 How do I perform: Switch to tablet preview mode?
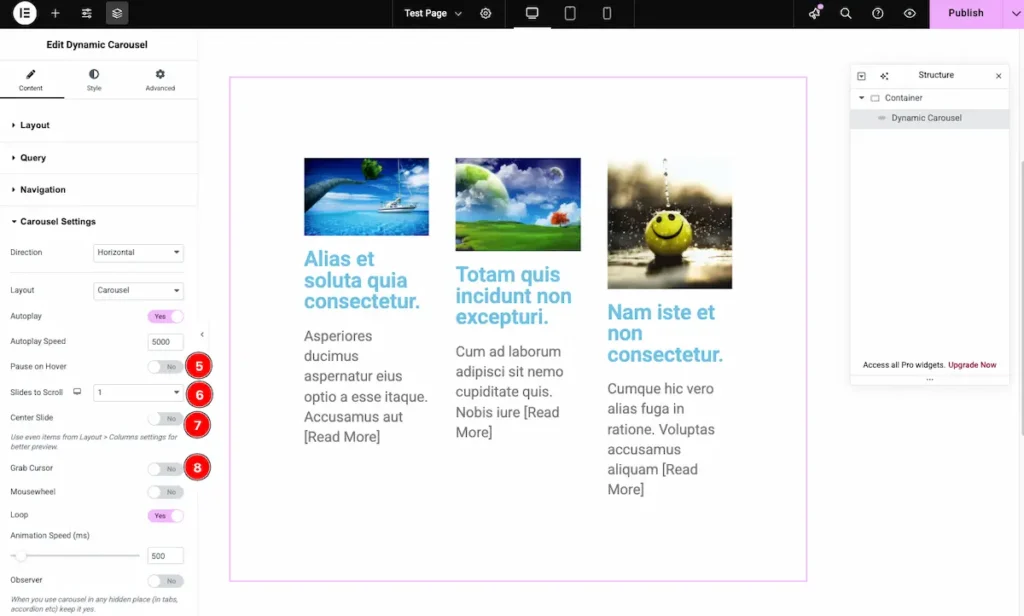pyautogui.click(x=570, y=13)
